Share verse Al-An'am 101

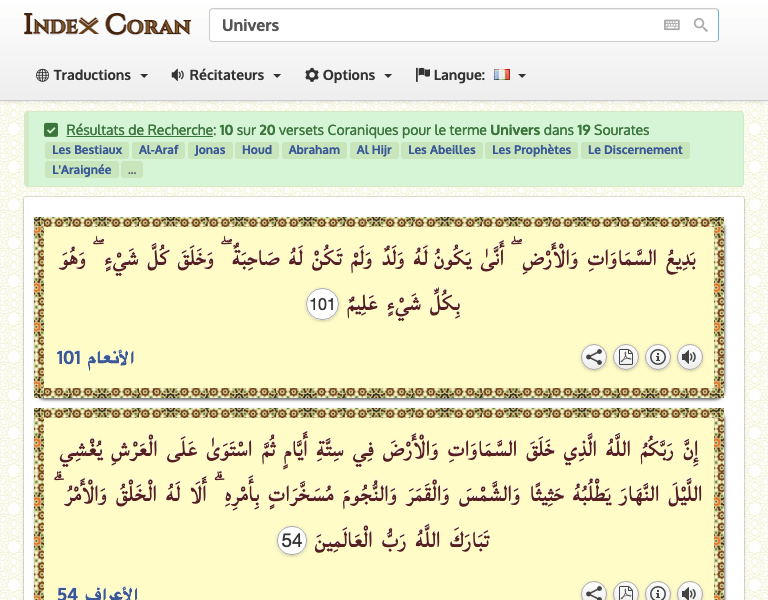[x=594, y=357]
